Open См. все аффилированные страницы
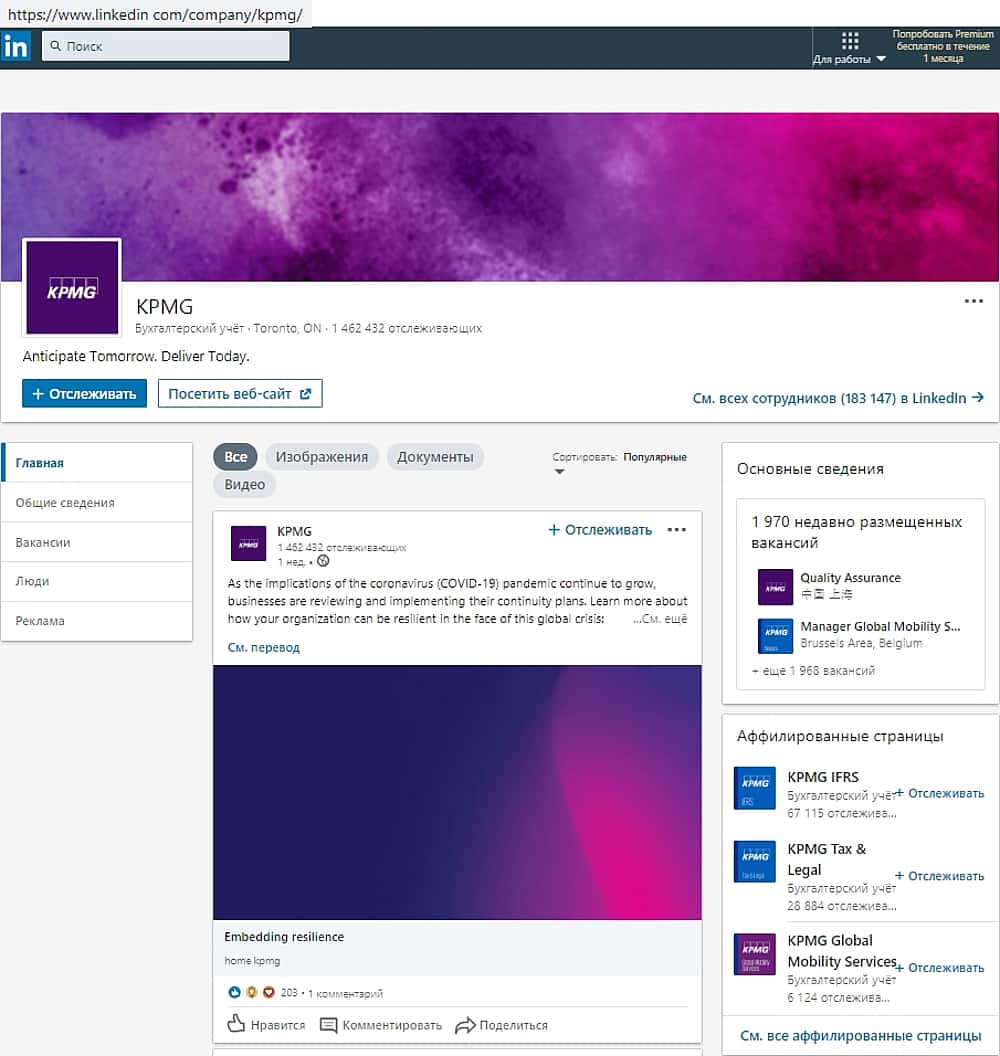The width and height of the screenshot is (1000, 1056). [x=861, y=1036]
